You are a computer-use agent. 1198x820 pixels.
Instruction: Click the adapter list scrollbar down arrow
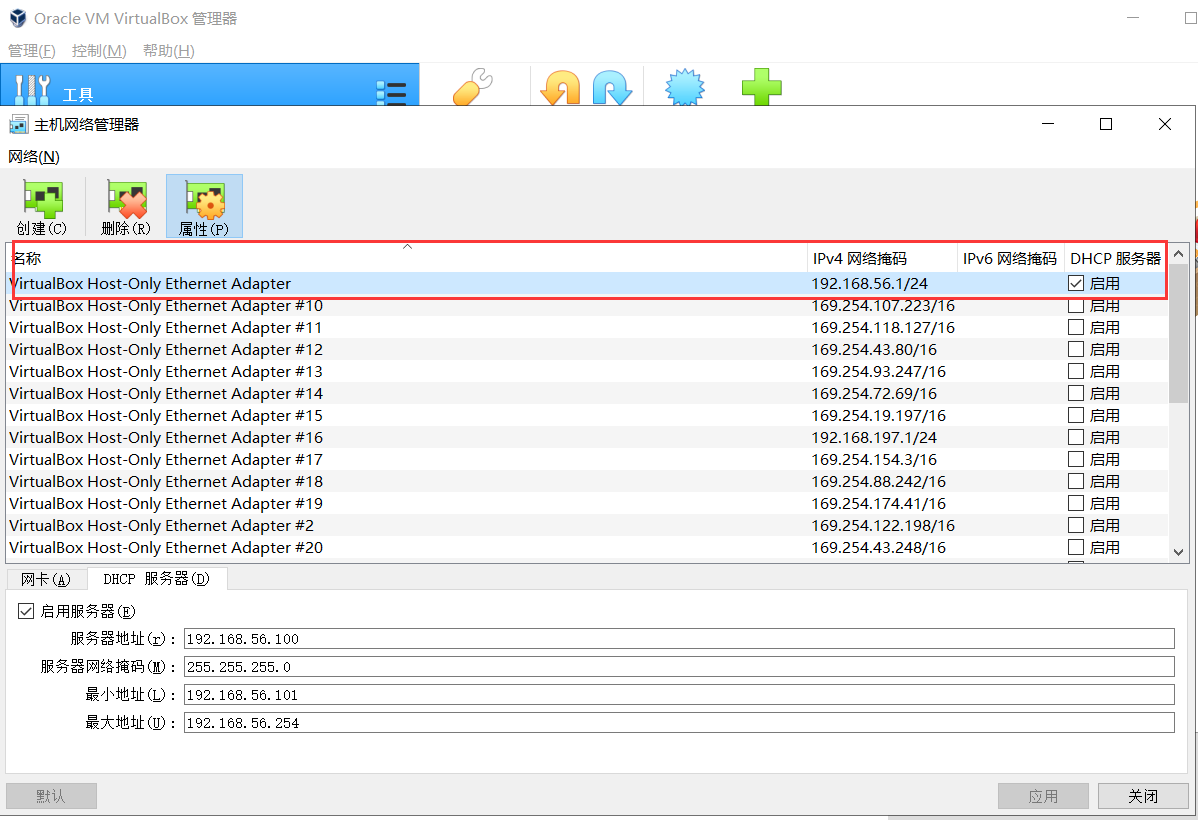pyautogui.click(x=1178, y=552)
